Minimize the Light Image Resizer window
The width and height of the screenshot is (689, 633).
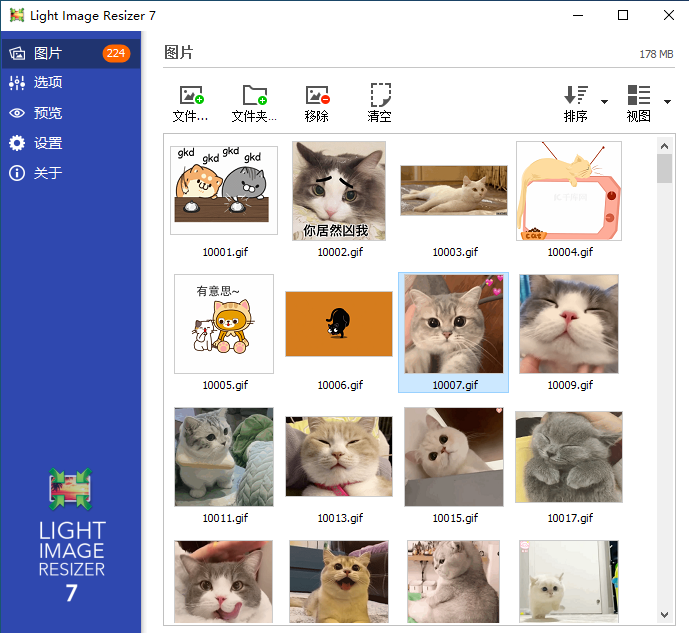[x=578, y=15]
